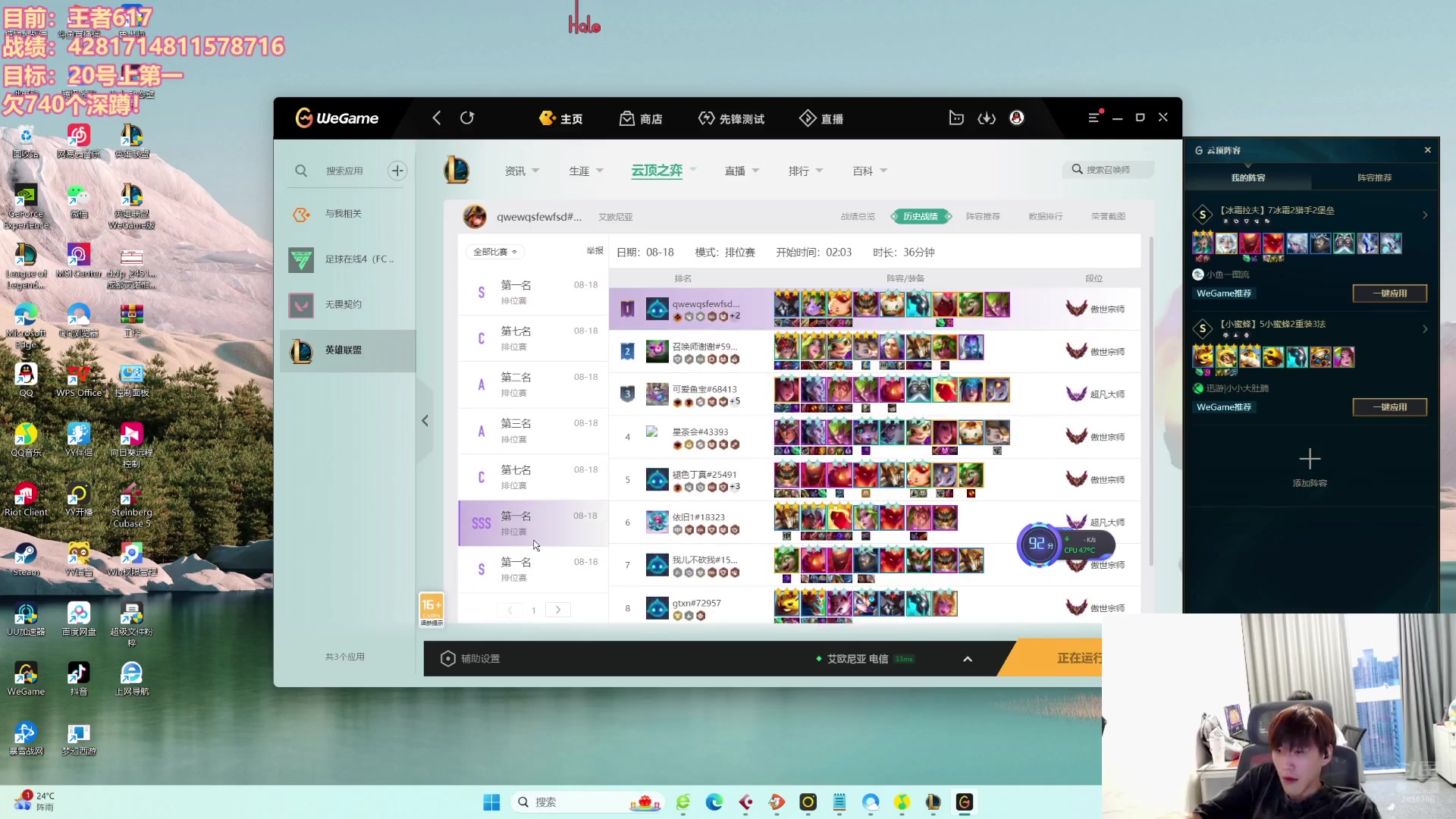Open the WeGame folder icon in header

(x=956, y=118)
